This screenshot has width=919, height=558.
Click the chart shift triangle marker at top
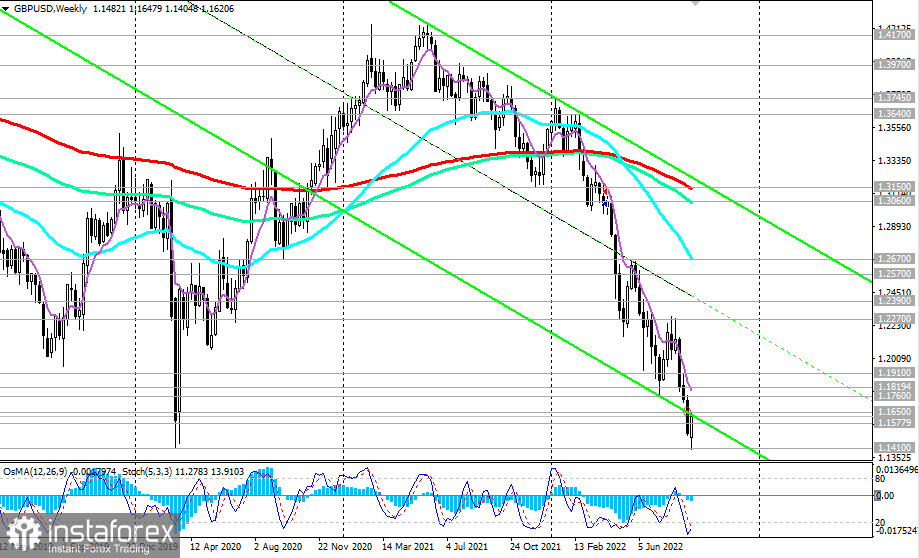(695, 2)
